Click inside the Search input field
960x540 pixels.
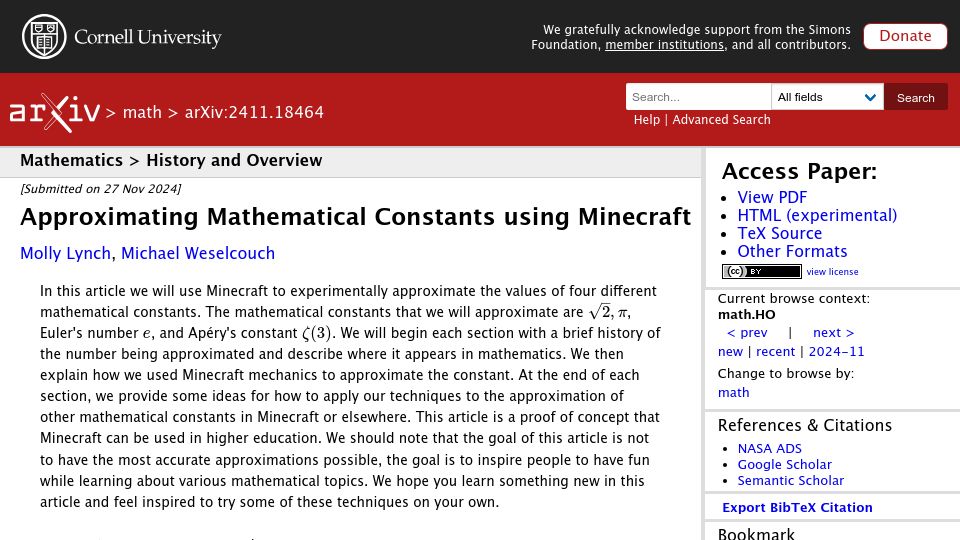coord(698,97)
